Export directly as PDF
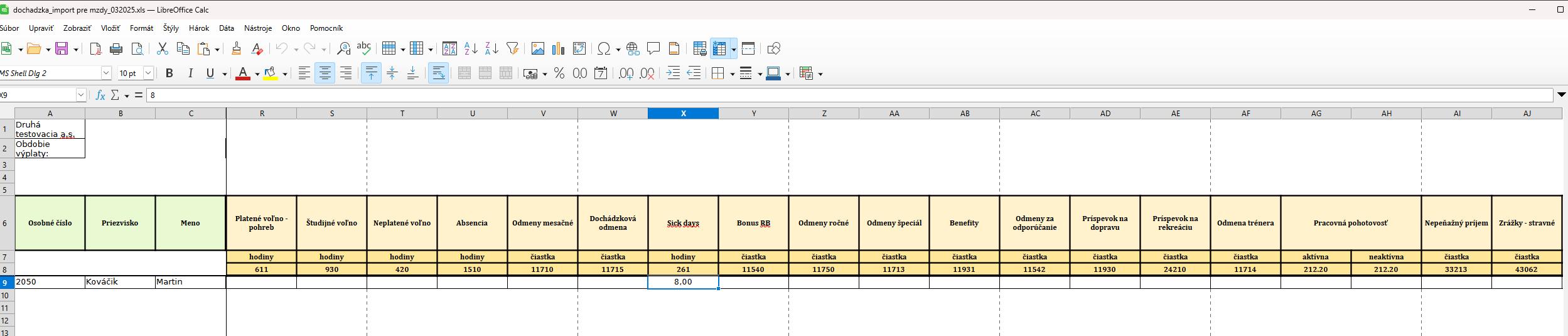Screen dimensions: 1568x336 click(x=95, y=49)
